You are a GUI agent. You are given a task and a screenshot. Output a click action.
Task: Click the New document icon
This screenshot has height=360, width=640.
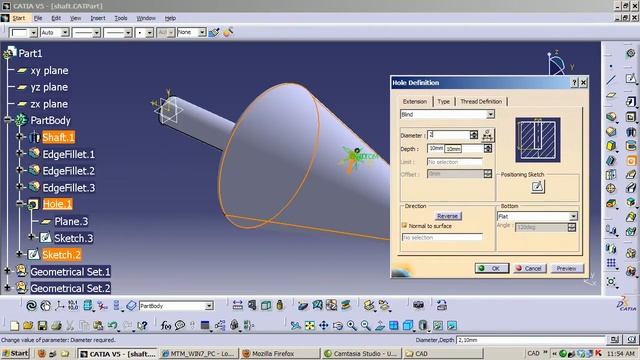[15, 325]
